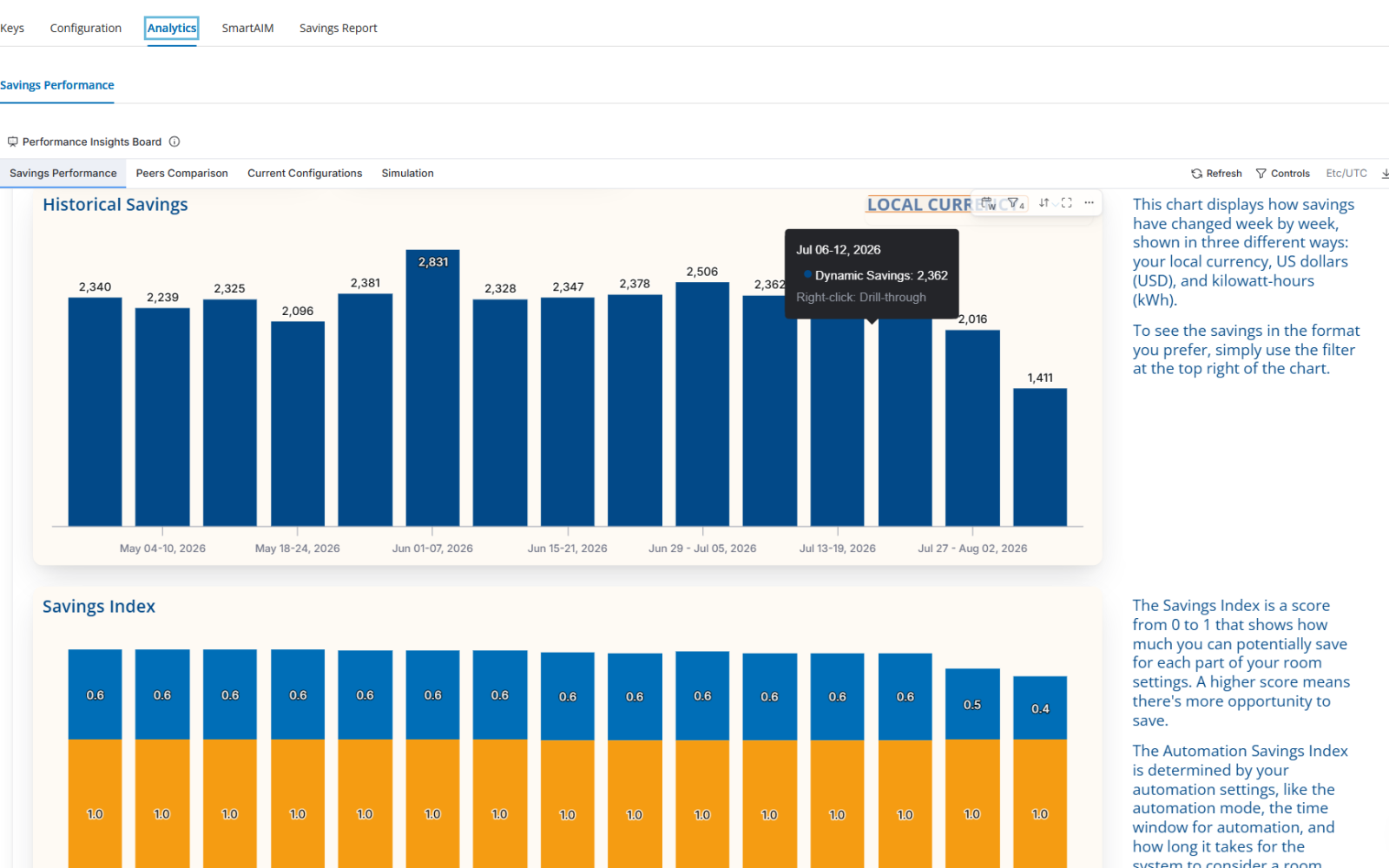The width and height of the screenshot is (1389, 868).
Task: Click the tallest Historical Savings bar labeled 2,831
Action: tap(432, 387)
